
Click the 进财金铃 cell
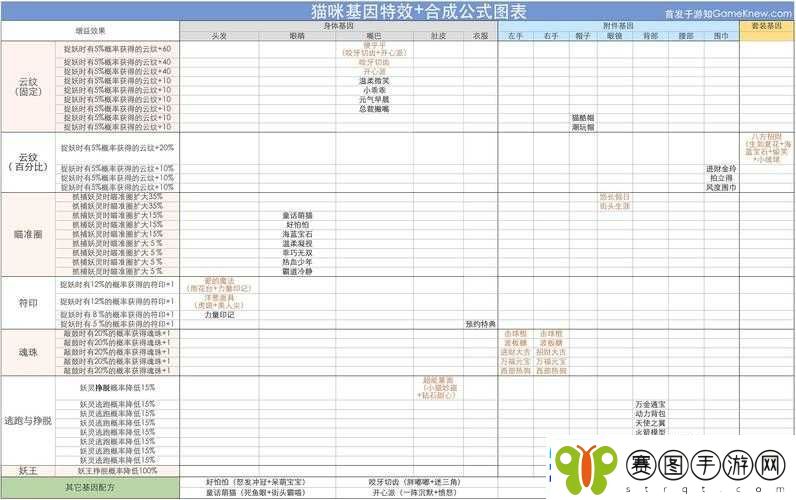(721, 169)
